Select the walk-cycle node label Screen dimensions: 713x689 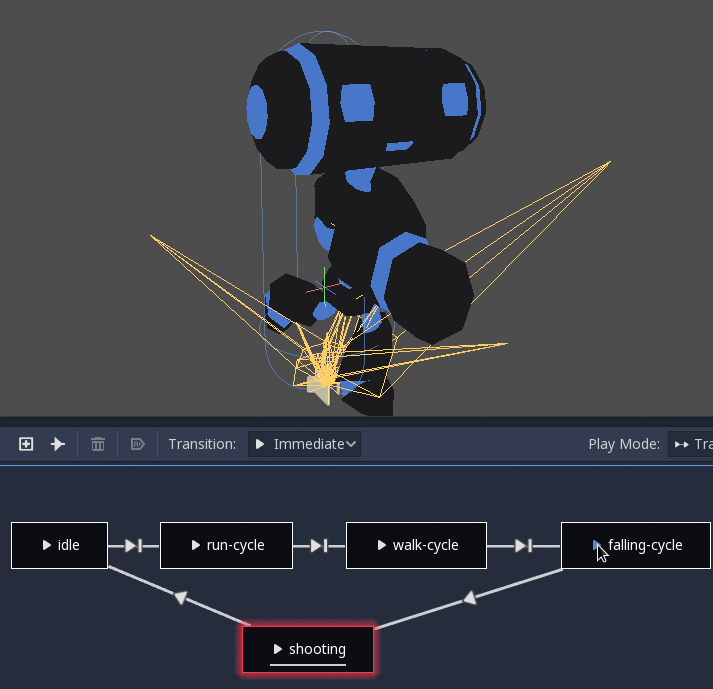tap(426, 545)
